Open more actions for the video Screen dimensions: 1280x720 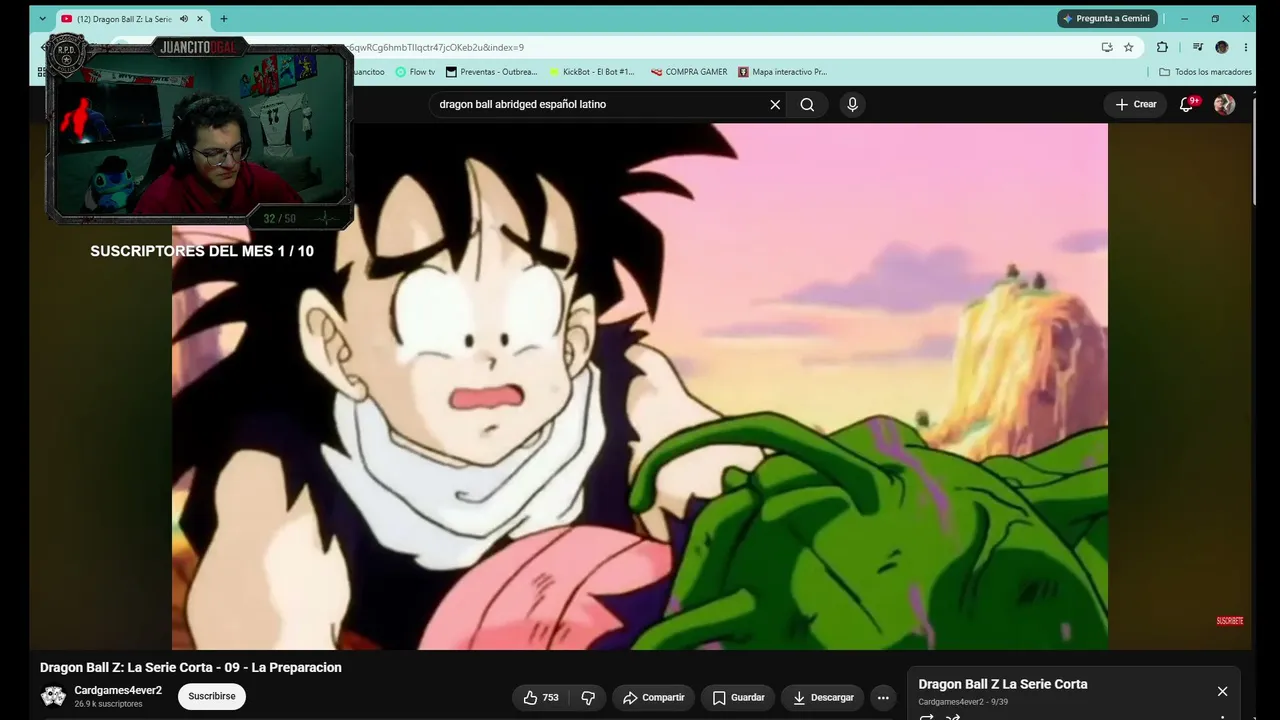[x=882, y=697]
